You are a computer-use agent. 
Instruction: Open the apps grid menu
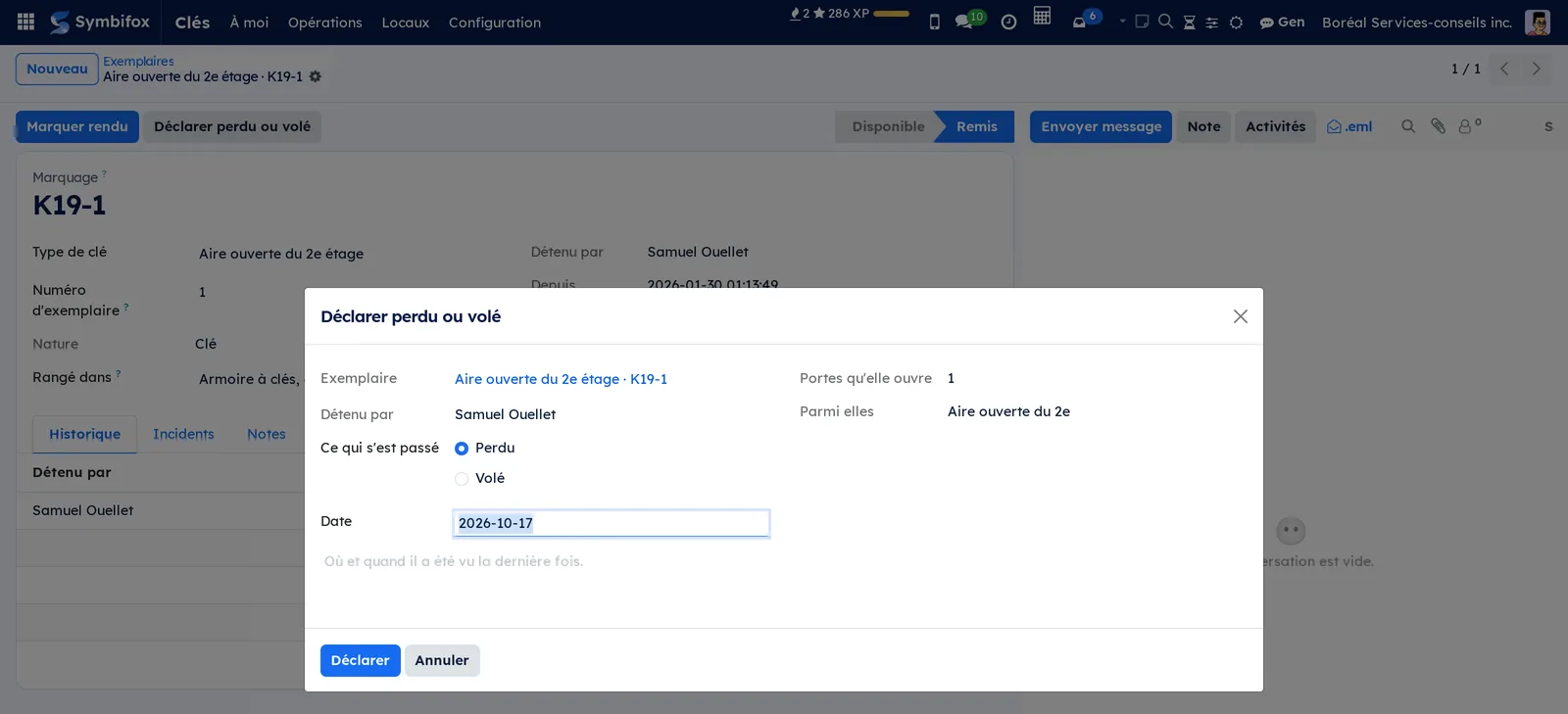(26, 22)
